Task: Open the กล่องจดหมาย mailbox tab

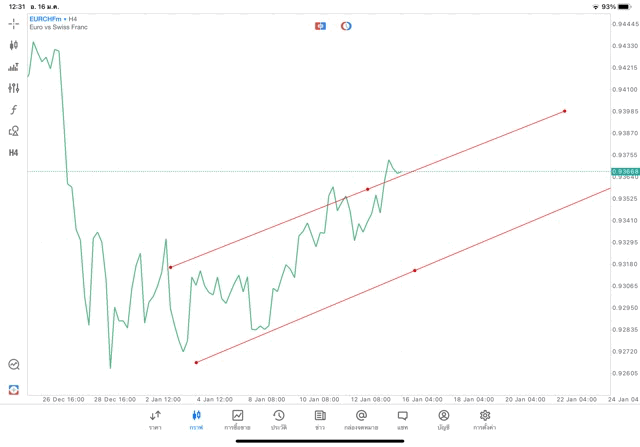Action: tap(361, 420)
